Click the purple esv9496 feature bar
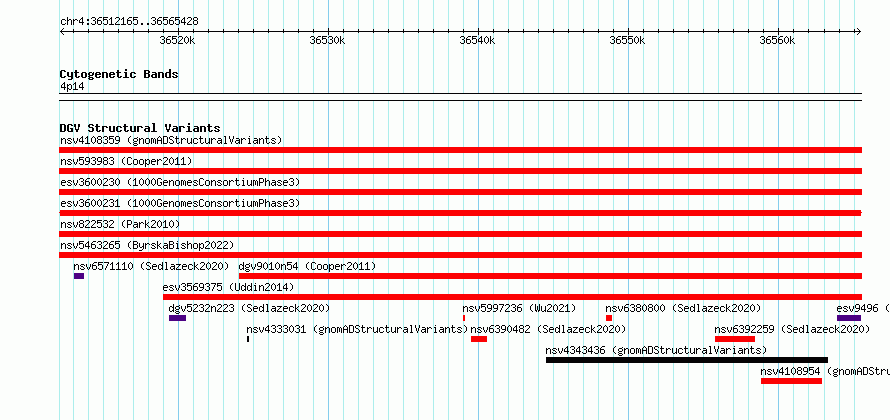890x420 pixels. (x=849, y=318)
